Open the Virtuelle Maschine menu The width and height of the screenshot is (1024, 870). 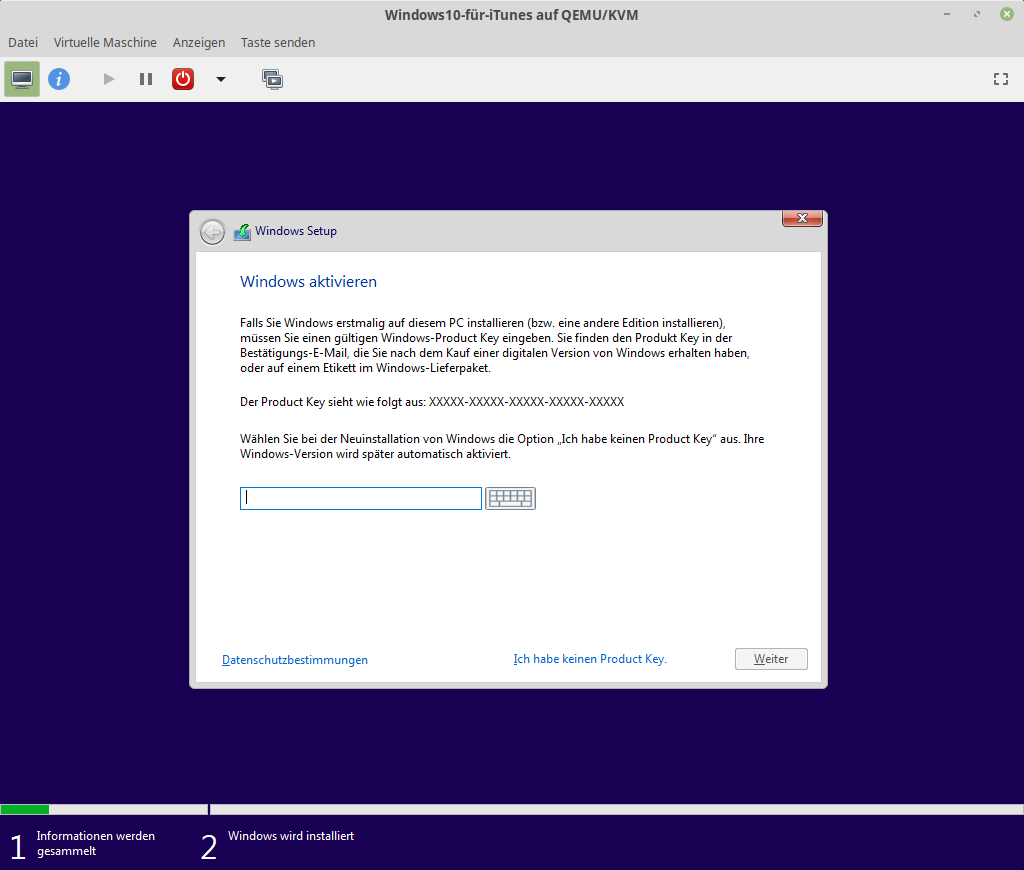coord(105,43)
